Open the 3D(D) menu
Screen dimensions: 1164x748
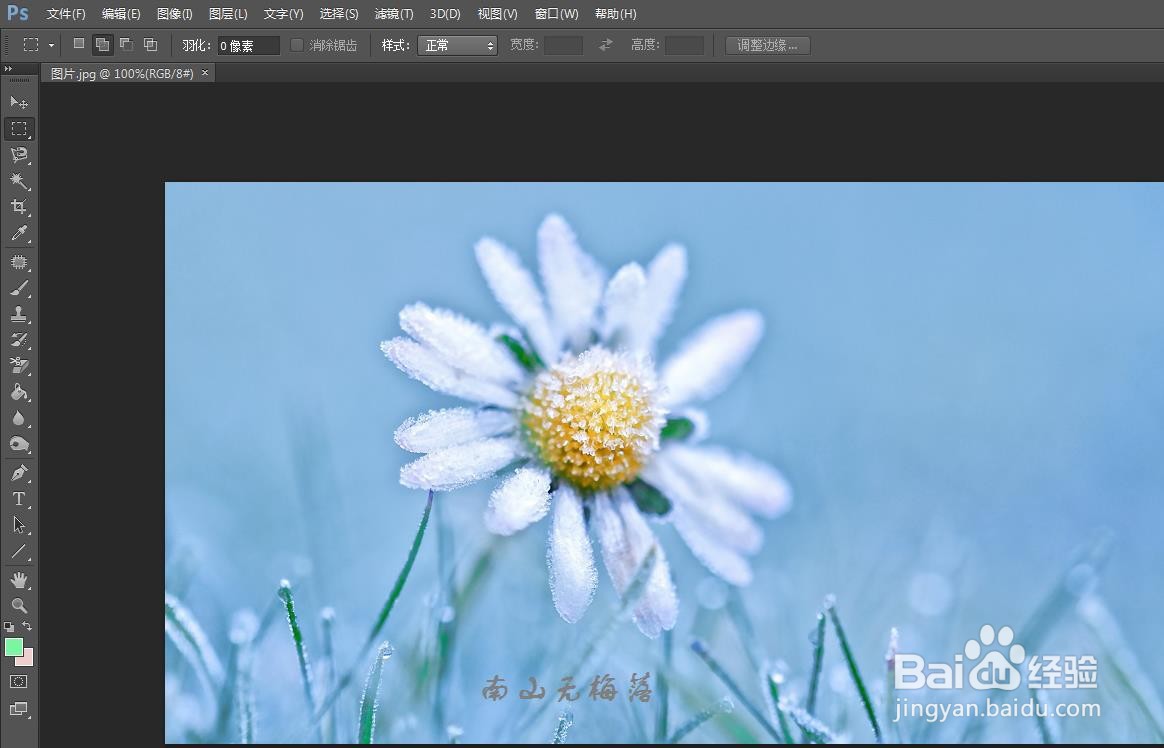tap(445, 13)
